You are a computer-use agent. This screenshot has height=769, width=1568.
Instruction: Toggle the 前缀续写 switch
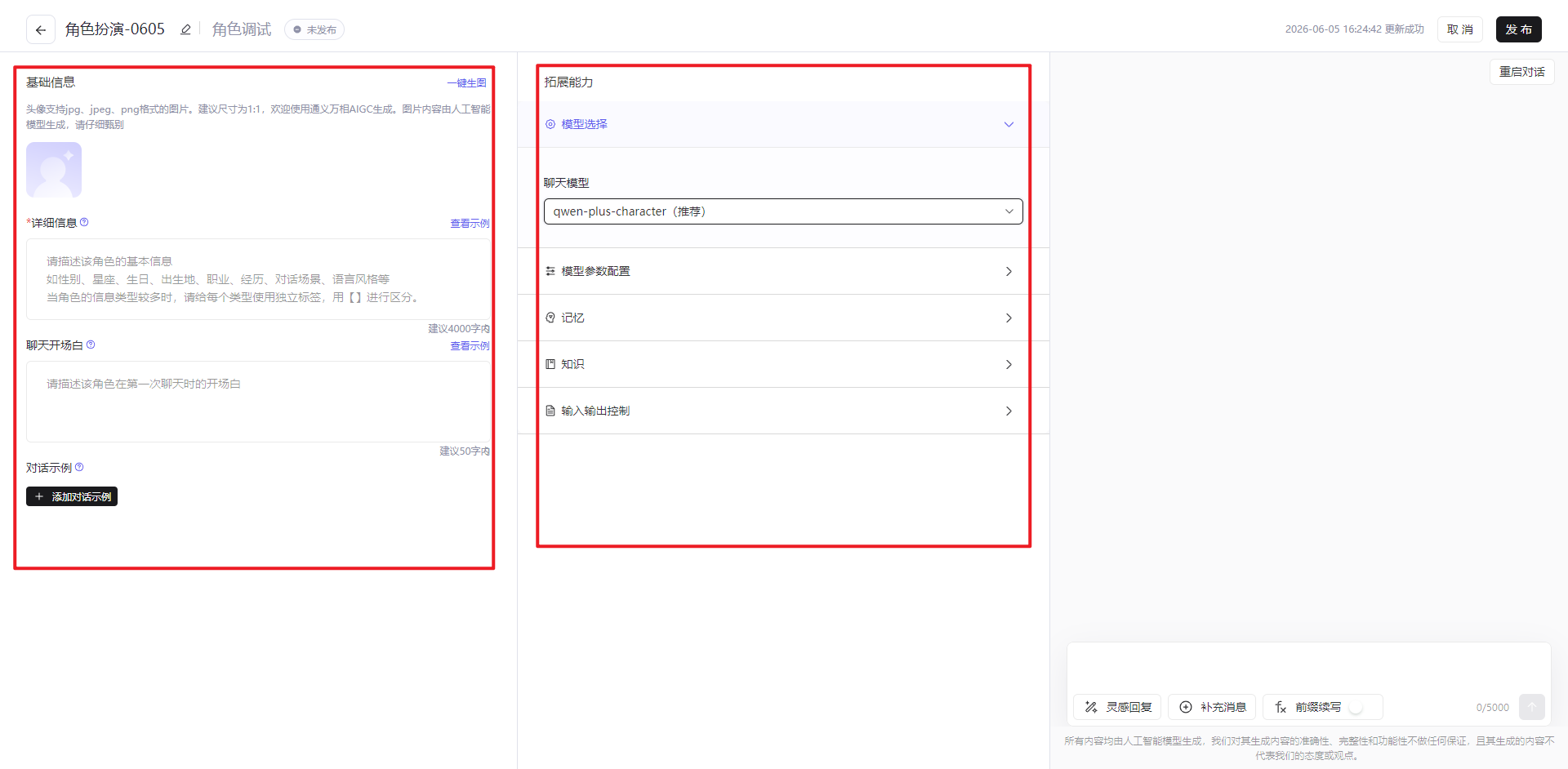coord(1361,707)
